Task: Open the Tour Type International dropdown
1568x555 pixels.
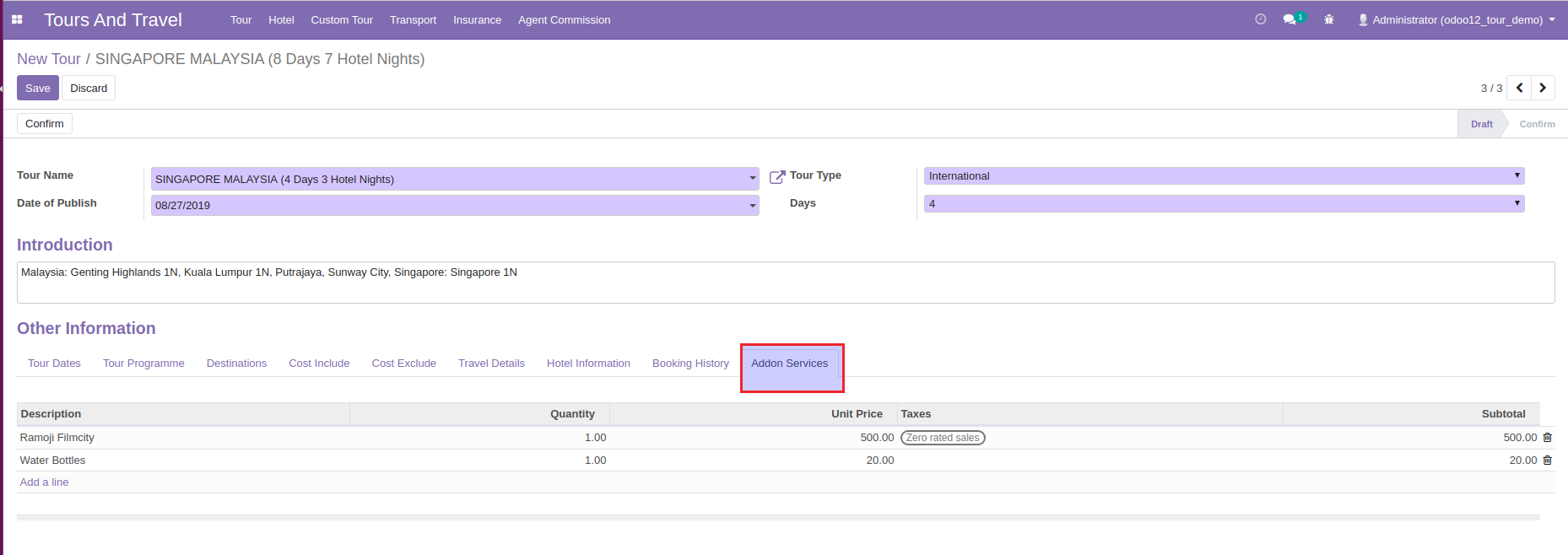Action: (x=1224, y=175)
